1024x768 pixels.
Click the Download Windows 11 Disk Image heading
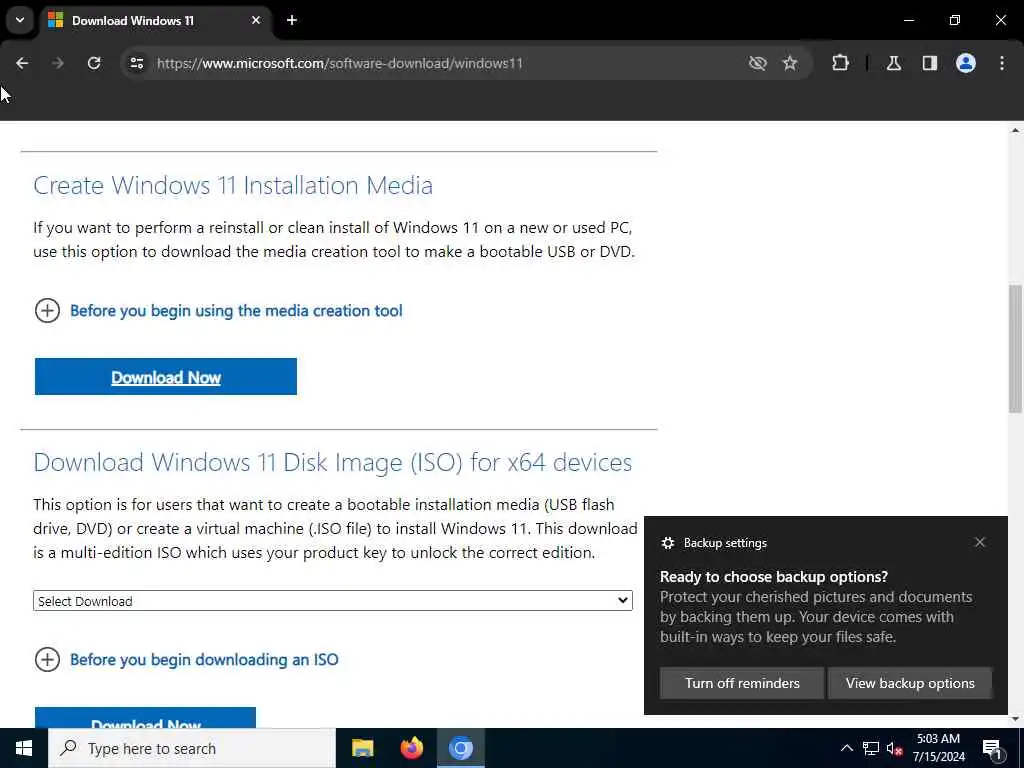click(x=333, y=462)
